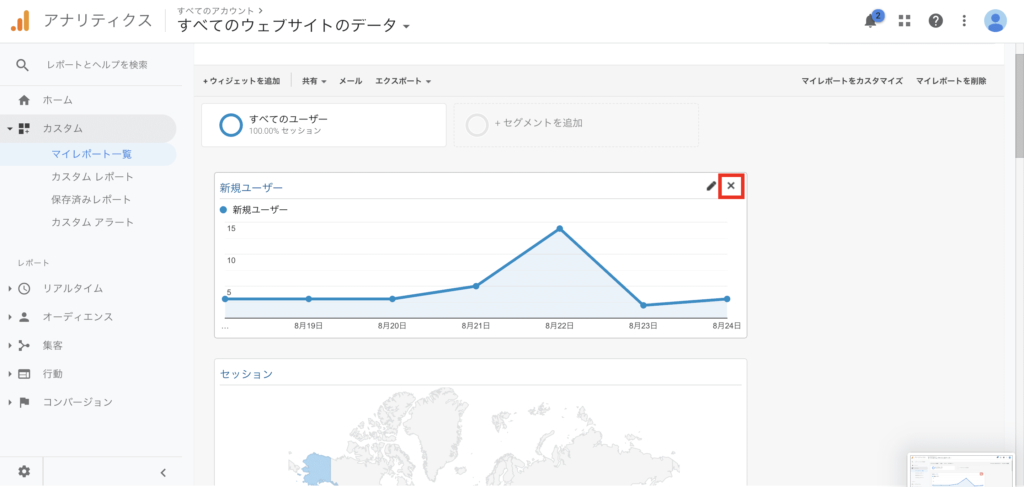Select カスタム レポート in the sidebar
This screenshot has width=1024, height=487.
[92, 177]
